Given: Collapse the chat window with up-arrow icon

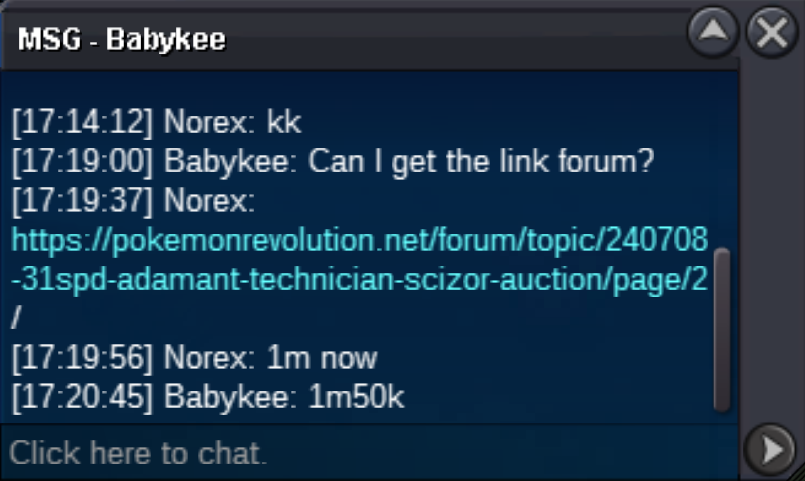Looking at the screenshot, I should click(x=713, y=32).
